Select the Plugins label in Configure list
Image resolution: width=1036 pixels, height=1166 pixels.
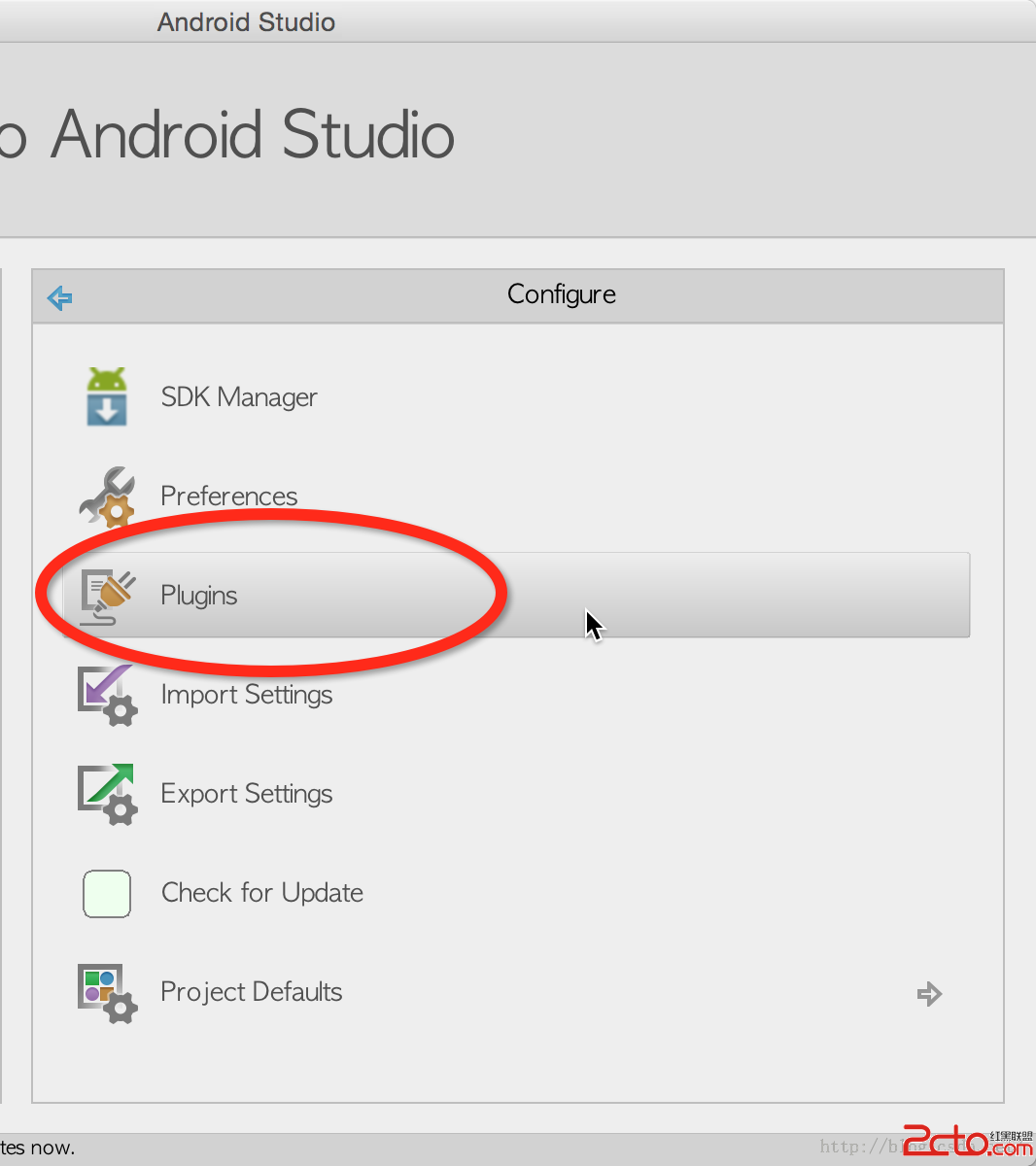tap(199, 596)
